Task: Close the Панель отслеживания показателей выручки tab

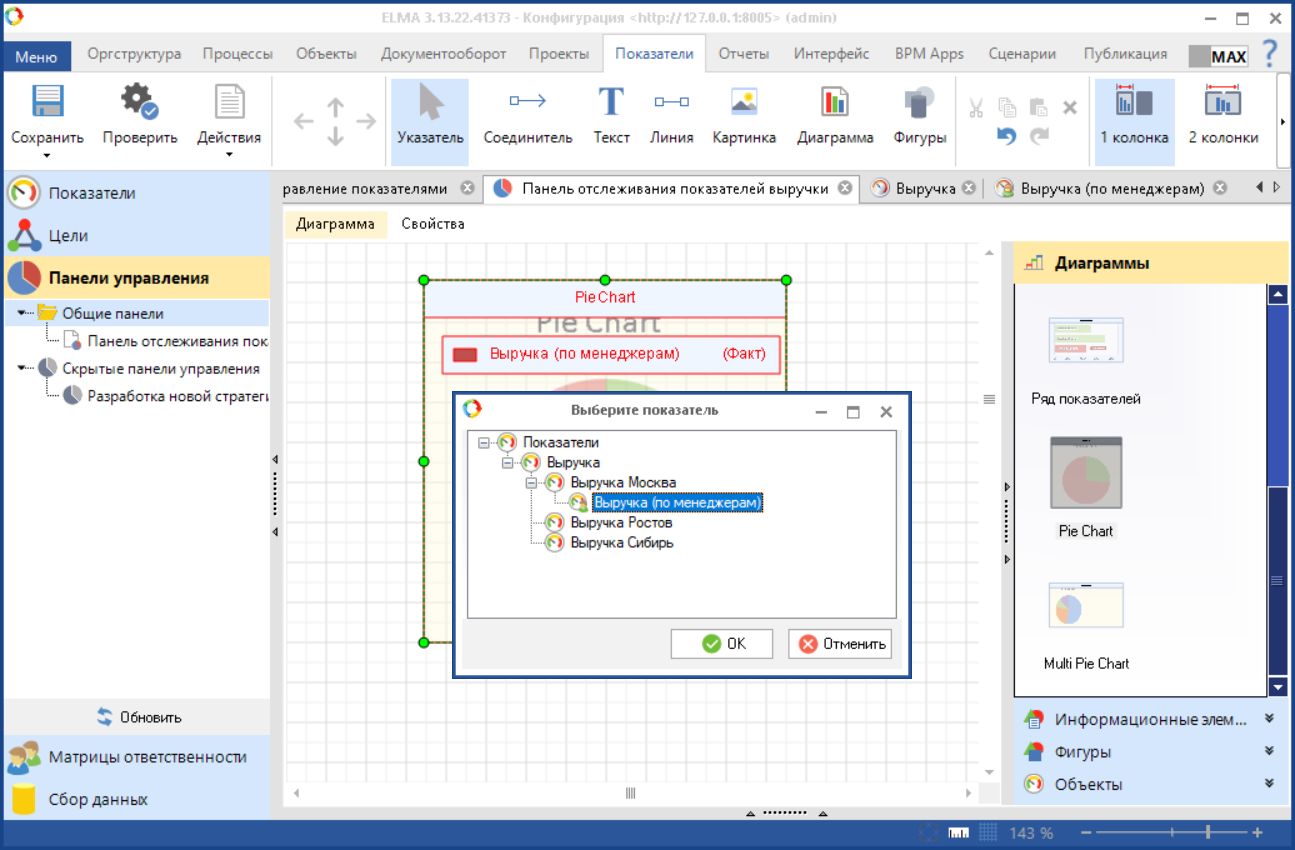Action: (845, 188)
